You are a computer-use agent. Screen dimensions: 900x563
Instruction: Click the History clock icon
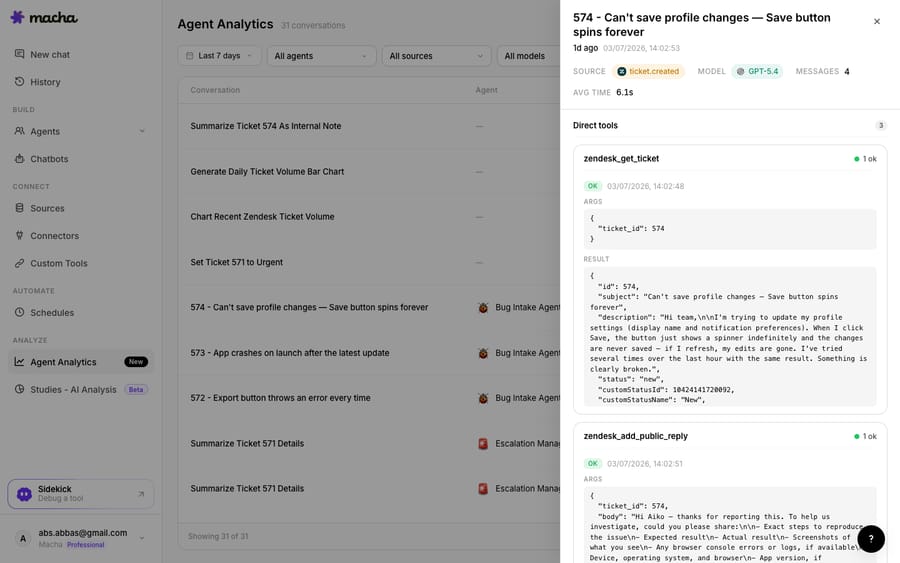click(x=20, y=81)
